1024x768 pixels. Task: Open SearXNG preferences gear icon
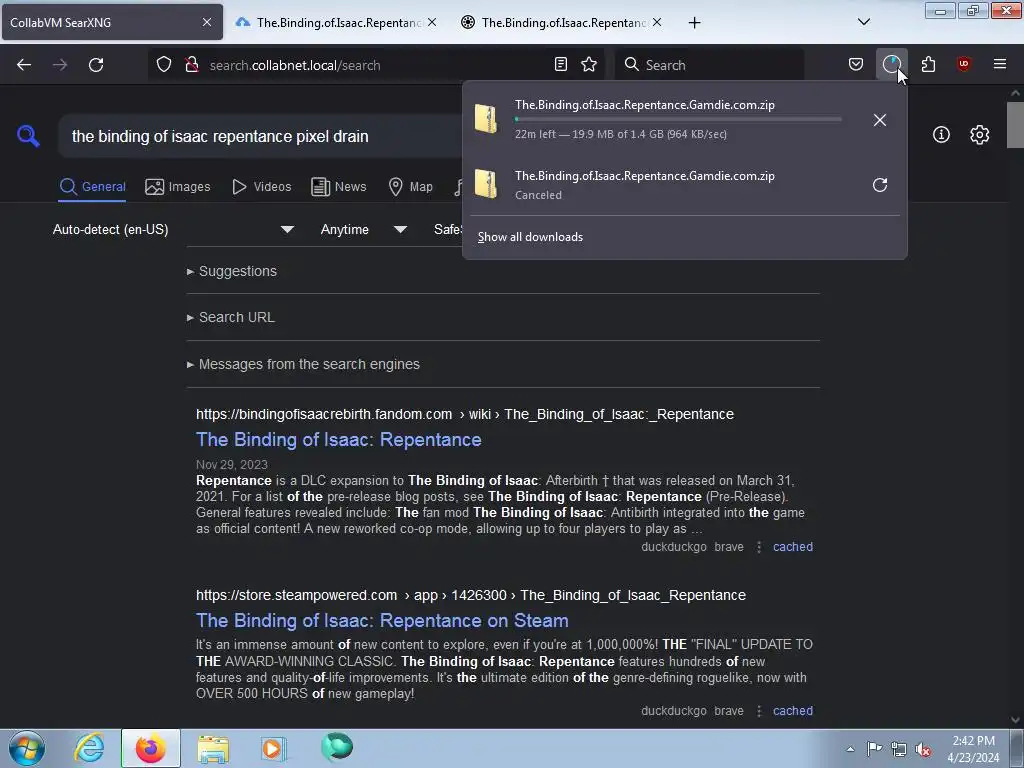[980, 135]
